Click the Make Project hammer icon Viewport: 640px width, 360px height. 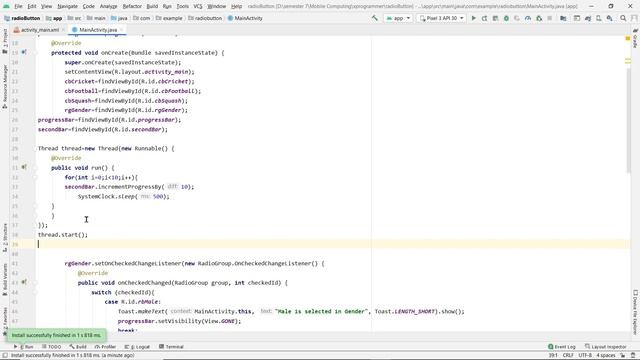tap(375, 18)
